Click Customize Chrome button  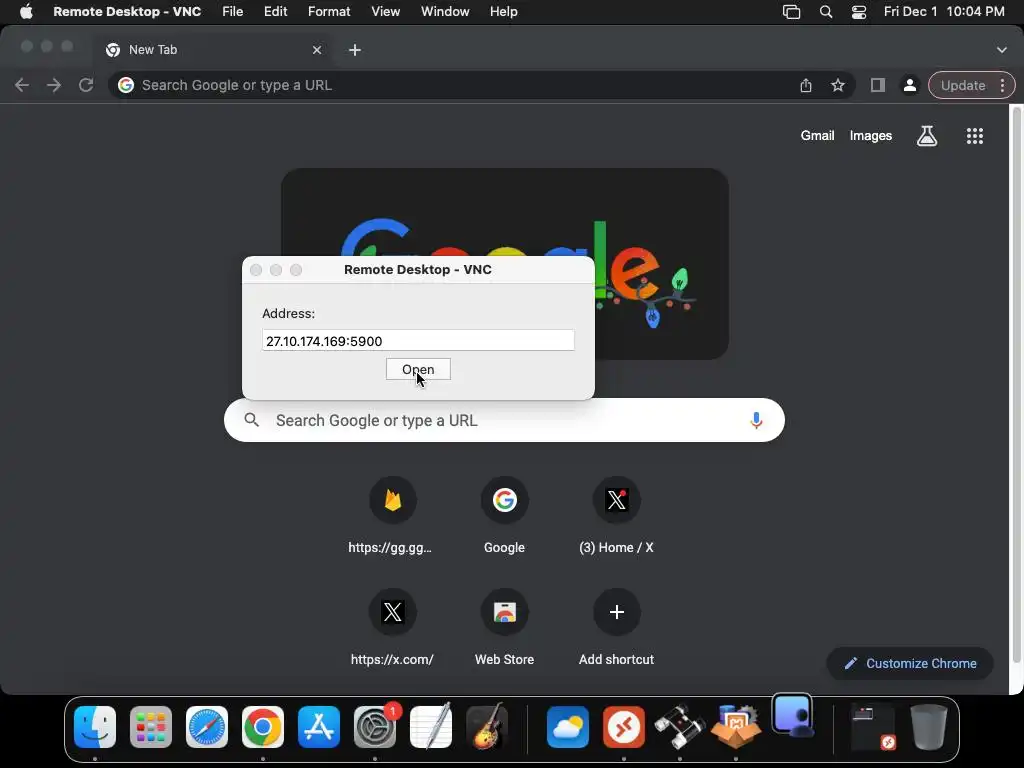[910, 663]
